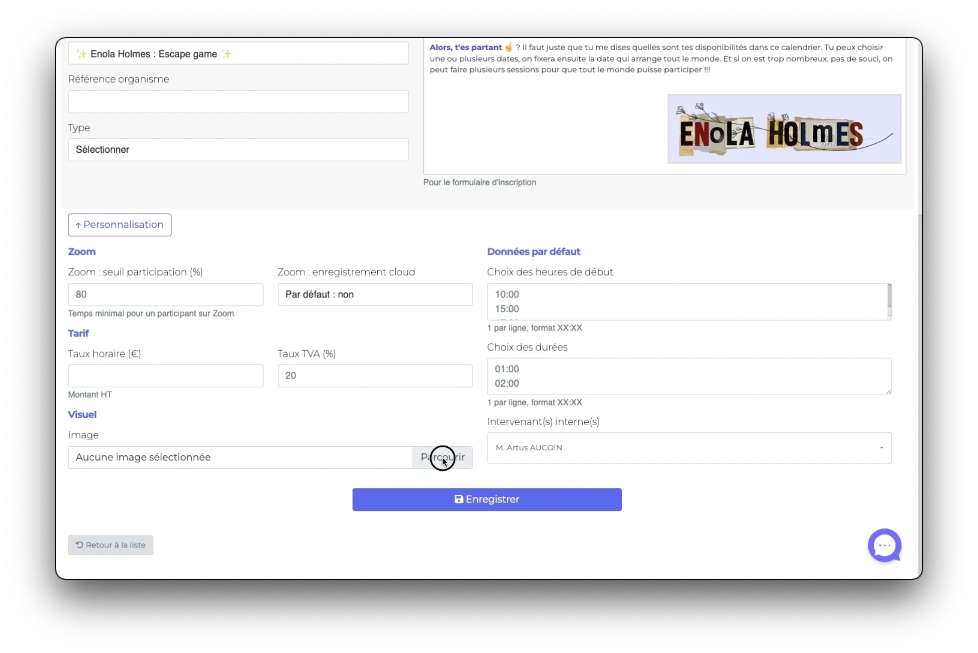This screenshot has width=978, height=653.
Task: Click the Enola Holmes title field
Action: [x=238, y=54]
